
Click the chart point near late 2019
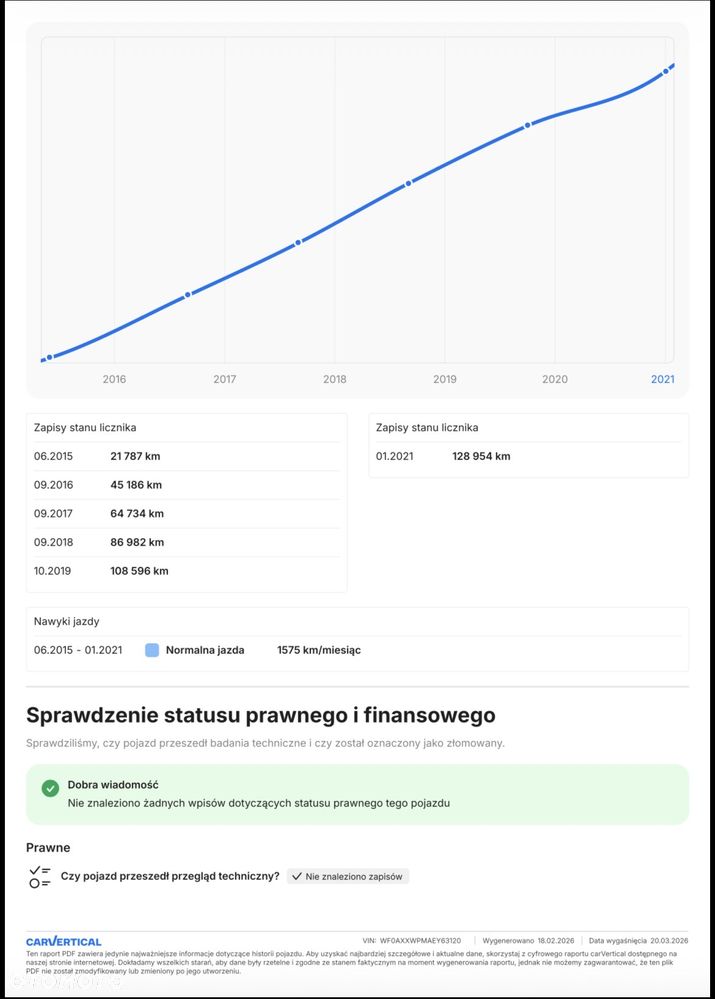(528, 125)
